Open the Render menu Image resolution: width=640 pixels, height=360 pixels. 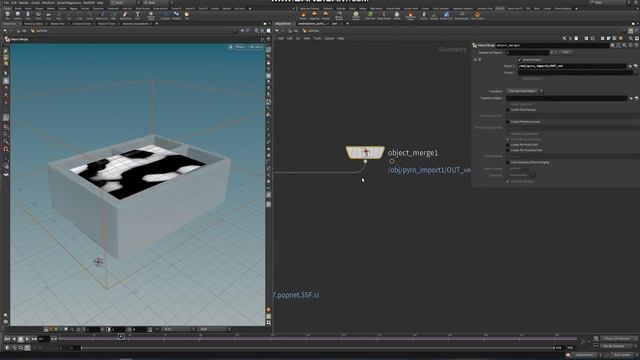point(24,2)
